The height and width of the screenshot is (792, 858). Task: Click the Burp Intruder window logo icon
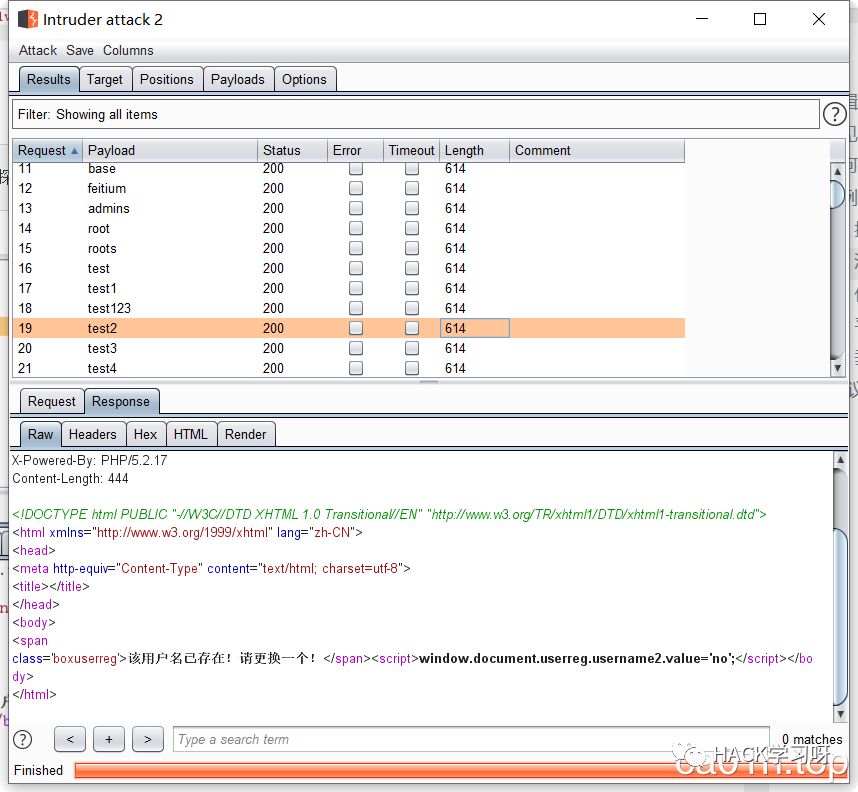pyautogui.click(x=28, y=19)
